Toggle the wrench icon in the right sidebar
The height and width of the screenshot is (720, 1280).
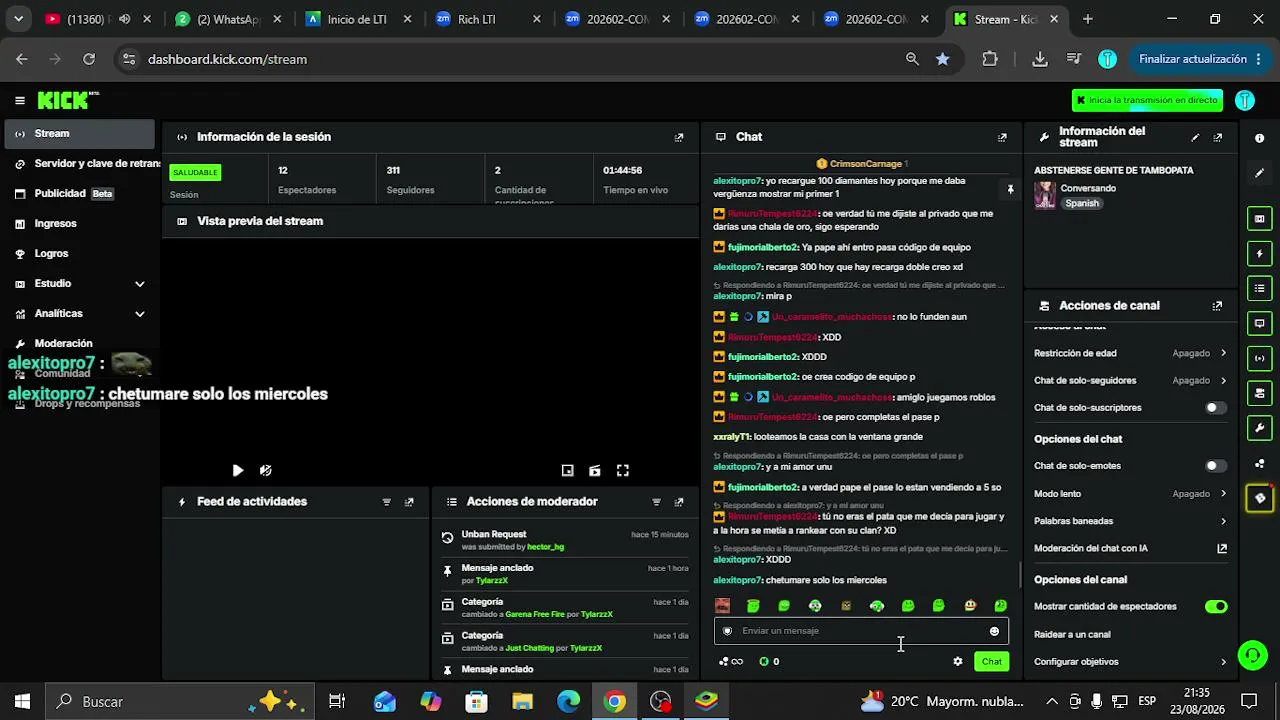1260,428
